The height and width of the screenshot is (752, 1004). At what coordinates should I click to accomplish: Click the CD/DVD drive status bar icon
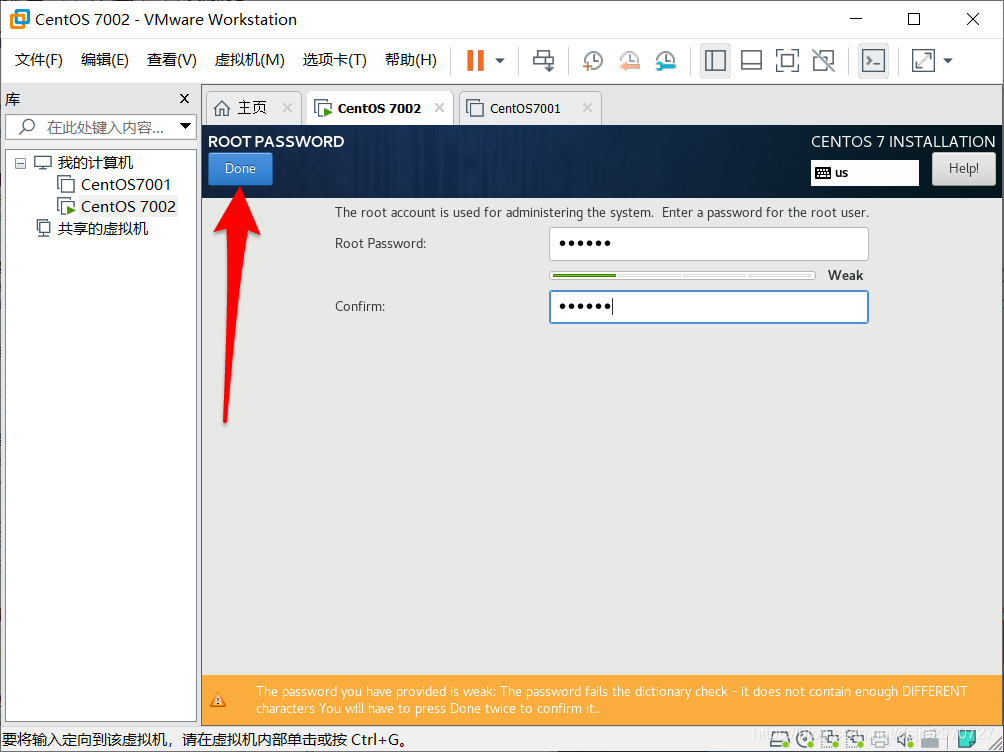(805, 740)
